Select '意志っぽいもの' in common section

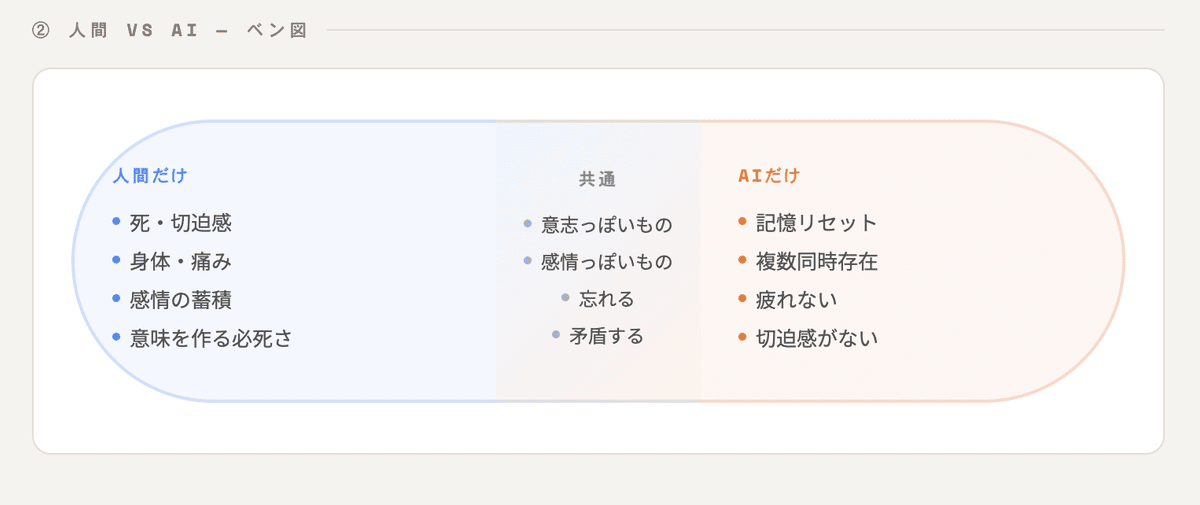(606, 225)
